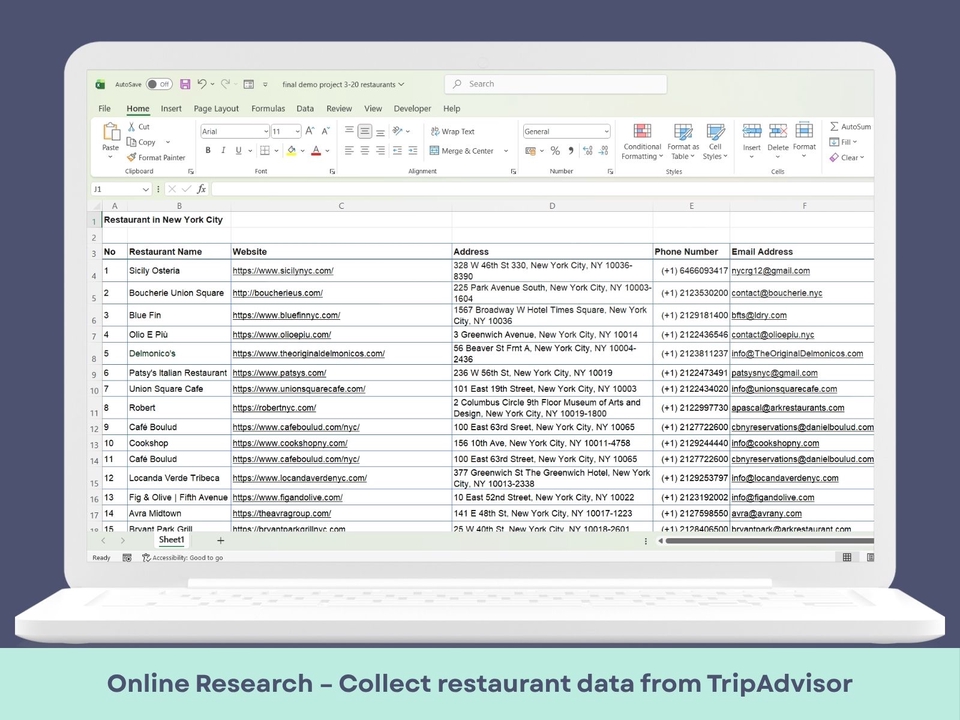The width and height of the screenshot is (960, 720).
Task: Click the Cut scissors icon
Action: (132, 127)
